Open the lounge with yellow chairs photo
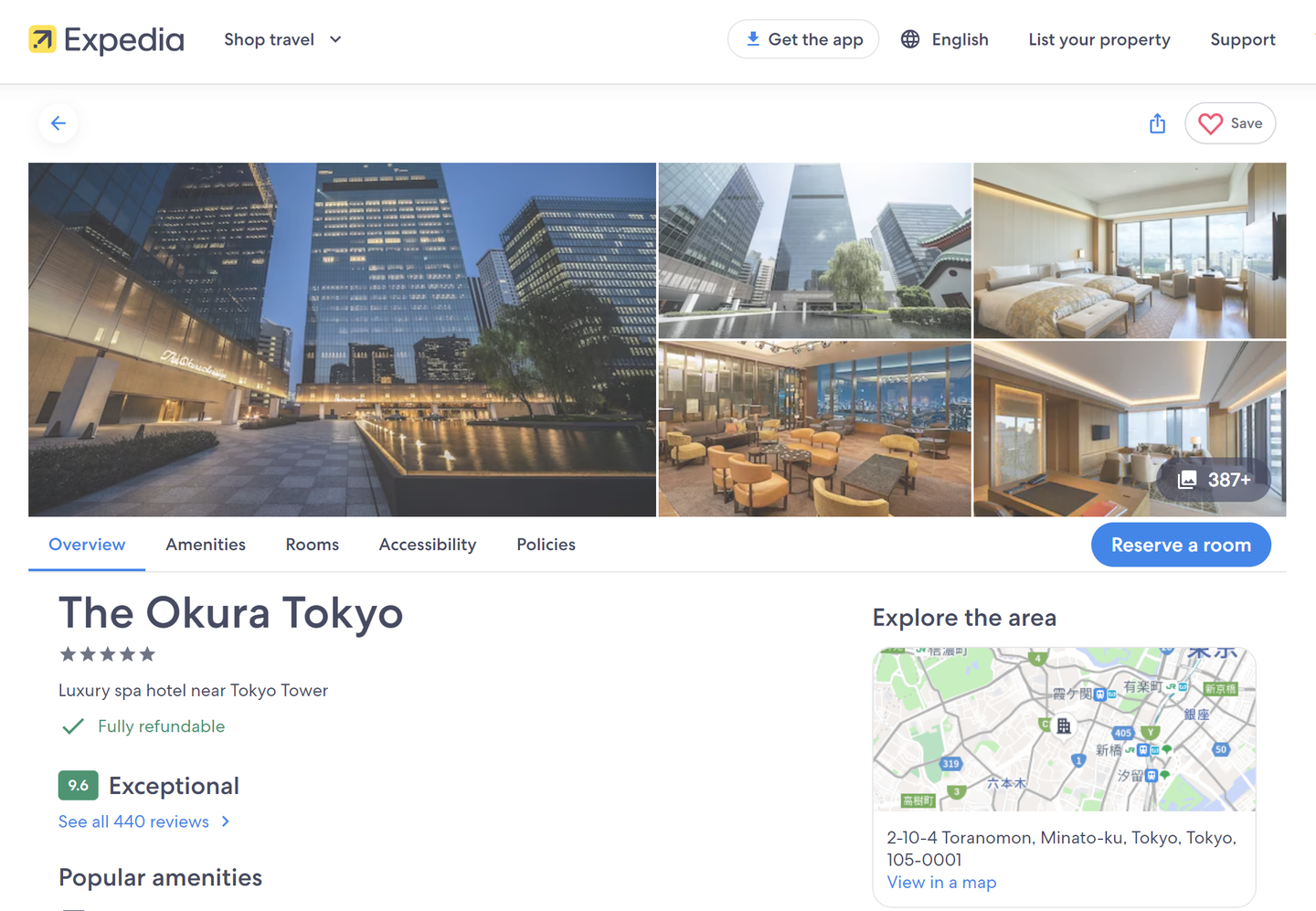This screenshot has width=1316, height=911. (x=814, y=429)
